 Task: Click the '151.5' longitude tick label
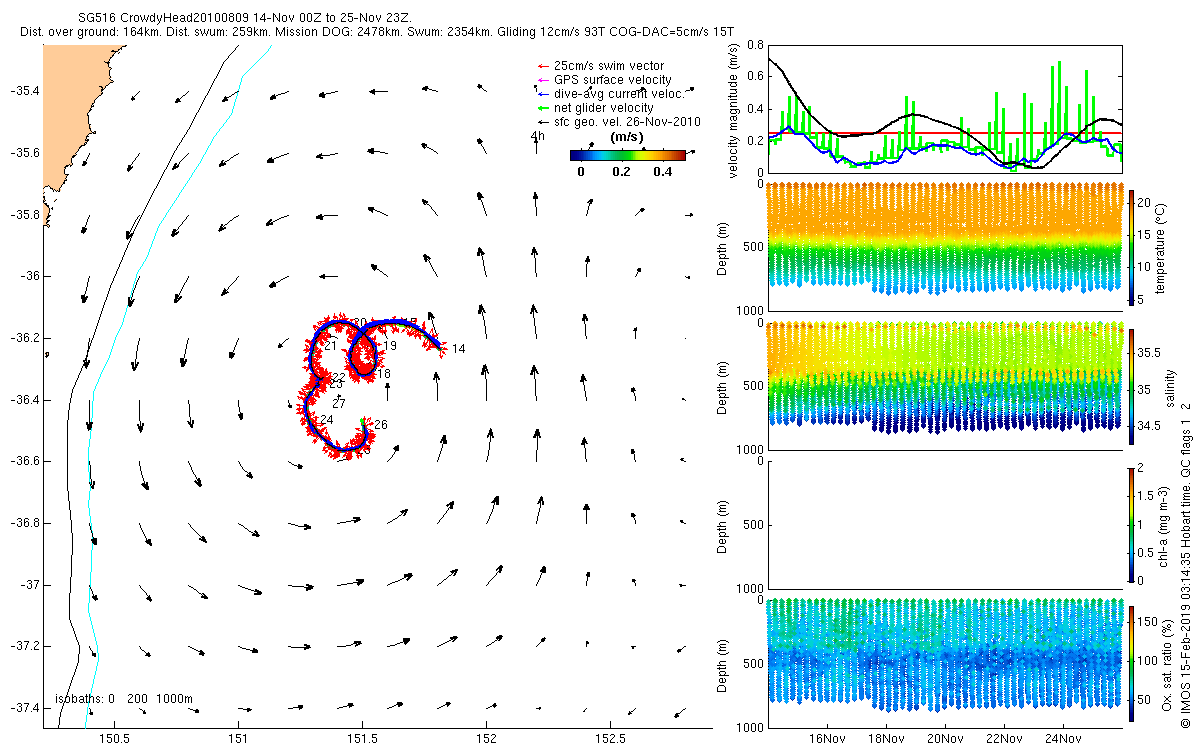pos(362,739)
